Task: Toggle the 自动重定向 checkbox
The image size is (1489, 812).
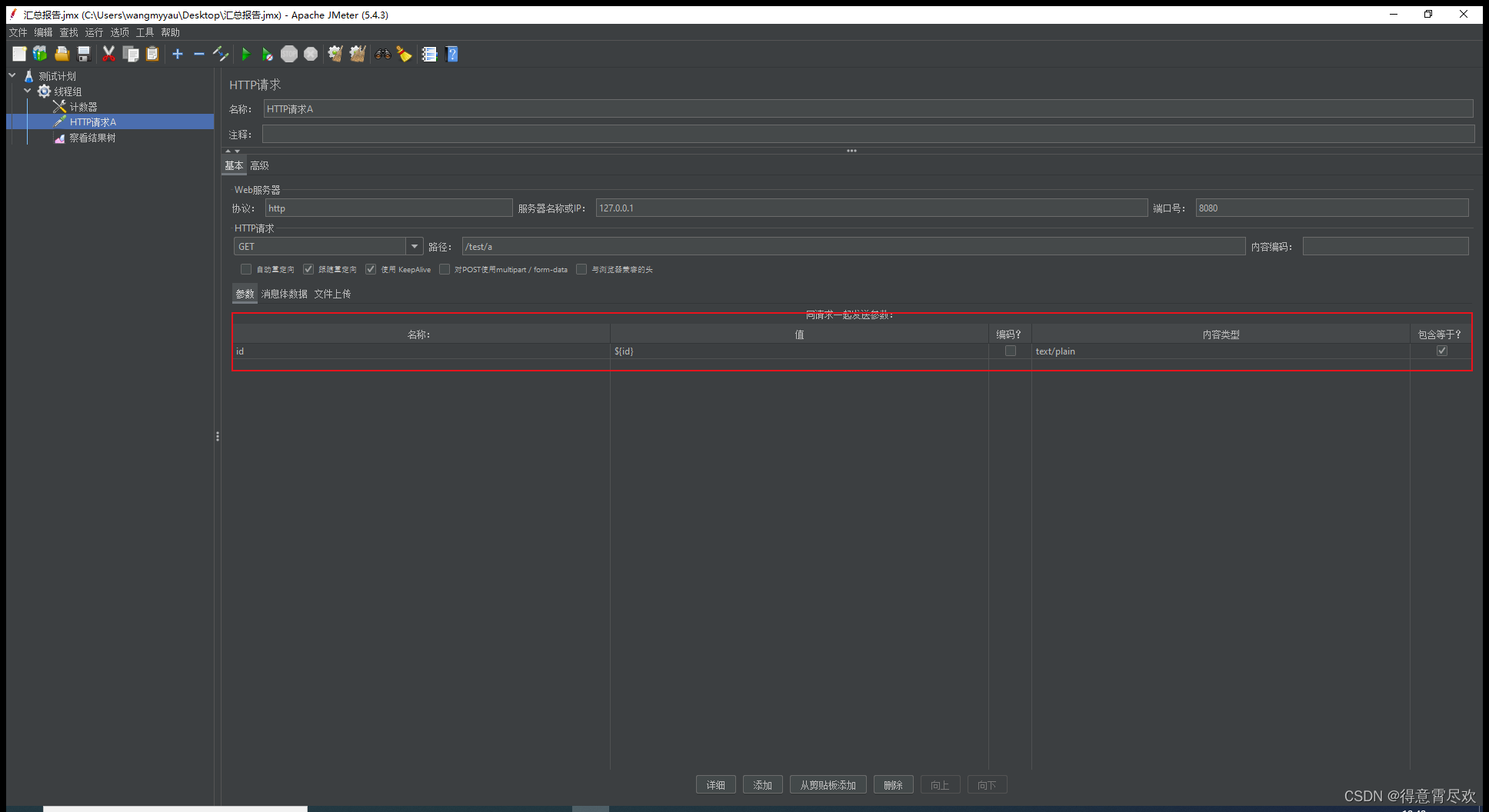Action: coord(246,269)
